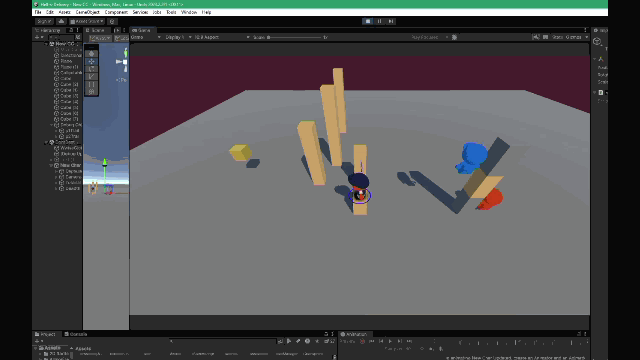The width and height of the screenshot is (640, 360).
Task: Switch to the Hierarchy tab
Action: (48, 30)
